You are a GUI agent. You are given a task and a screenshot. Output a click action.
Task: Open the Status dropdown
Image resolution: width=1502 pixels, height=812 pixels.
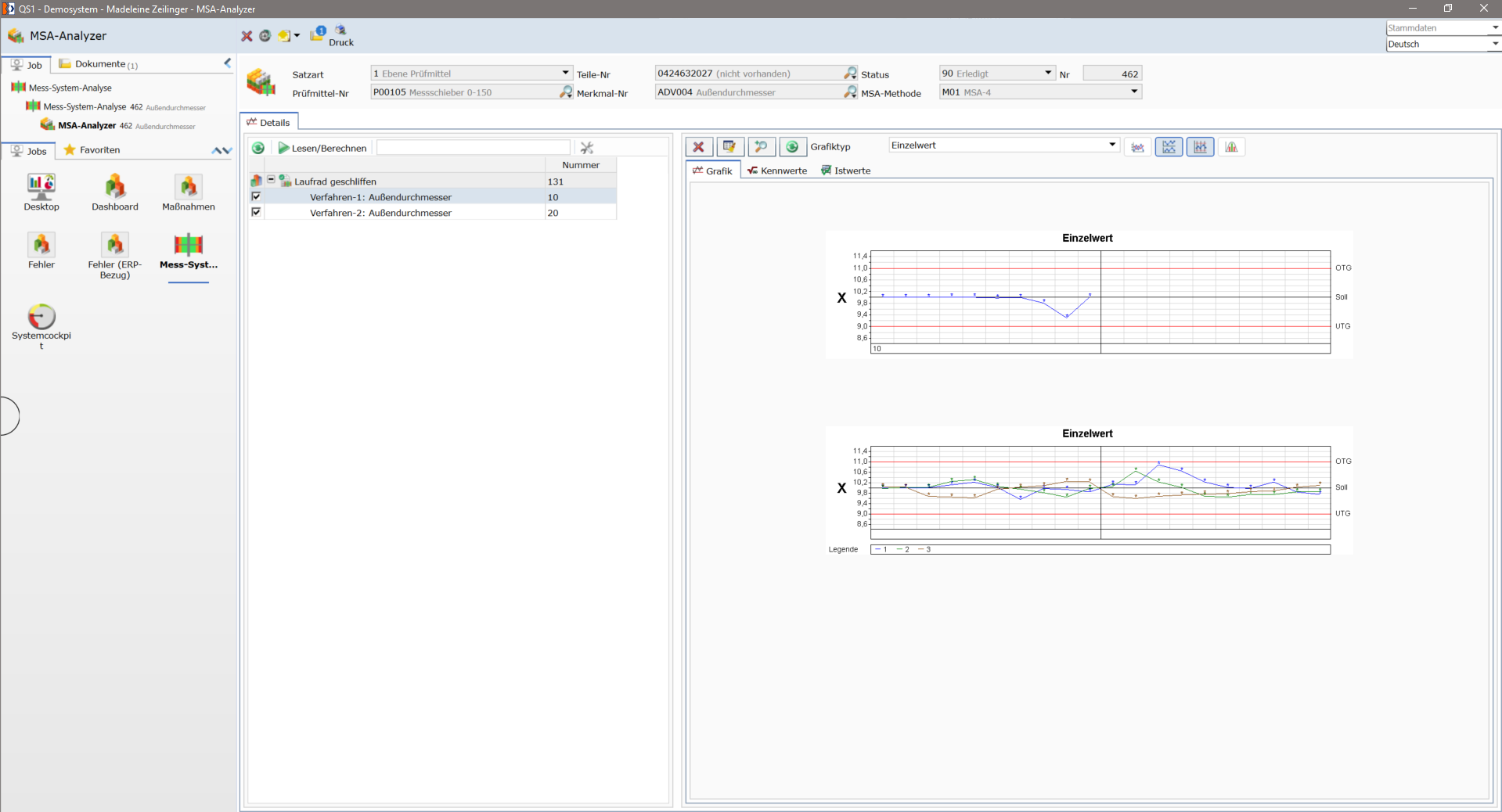(x=1048, y=73)
